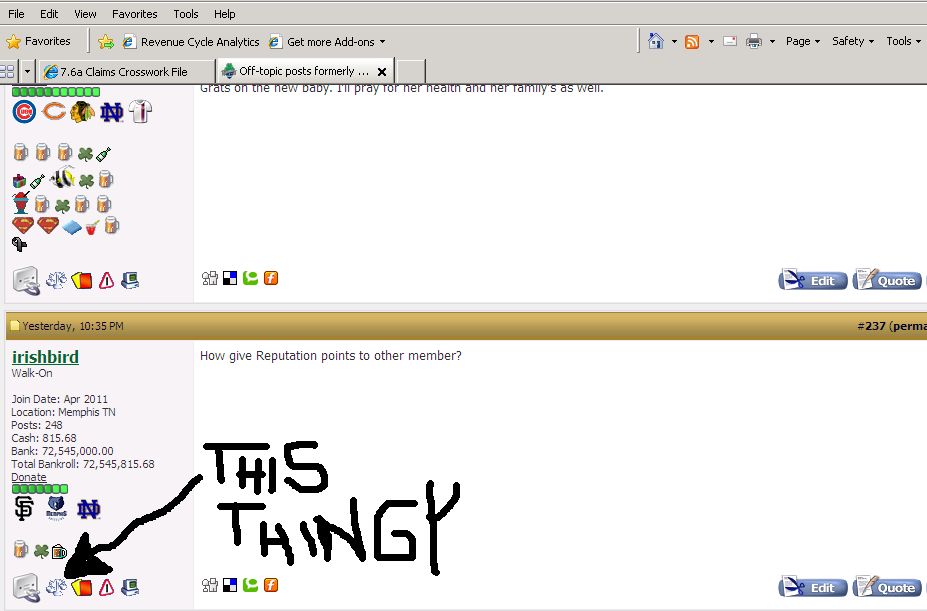Open the reputation scales icon for irishbird
This screenshot has width=927, height=611.
click(x=57, y=588)
